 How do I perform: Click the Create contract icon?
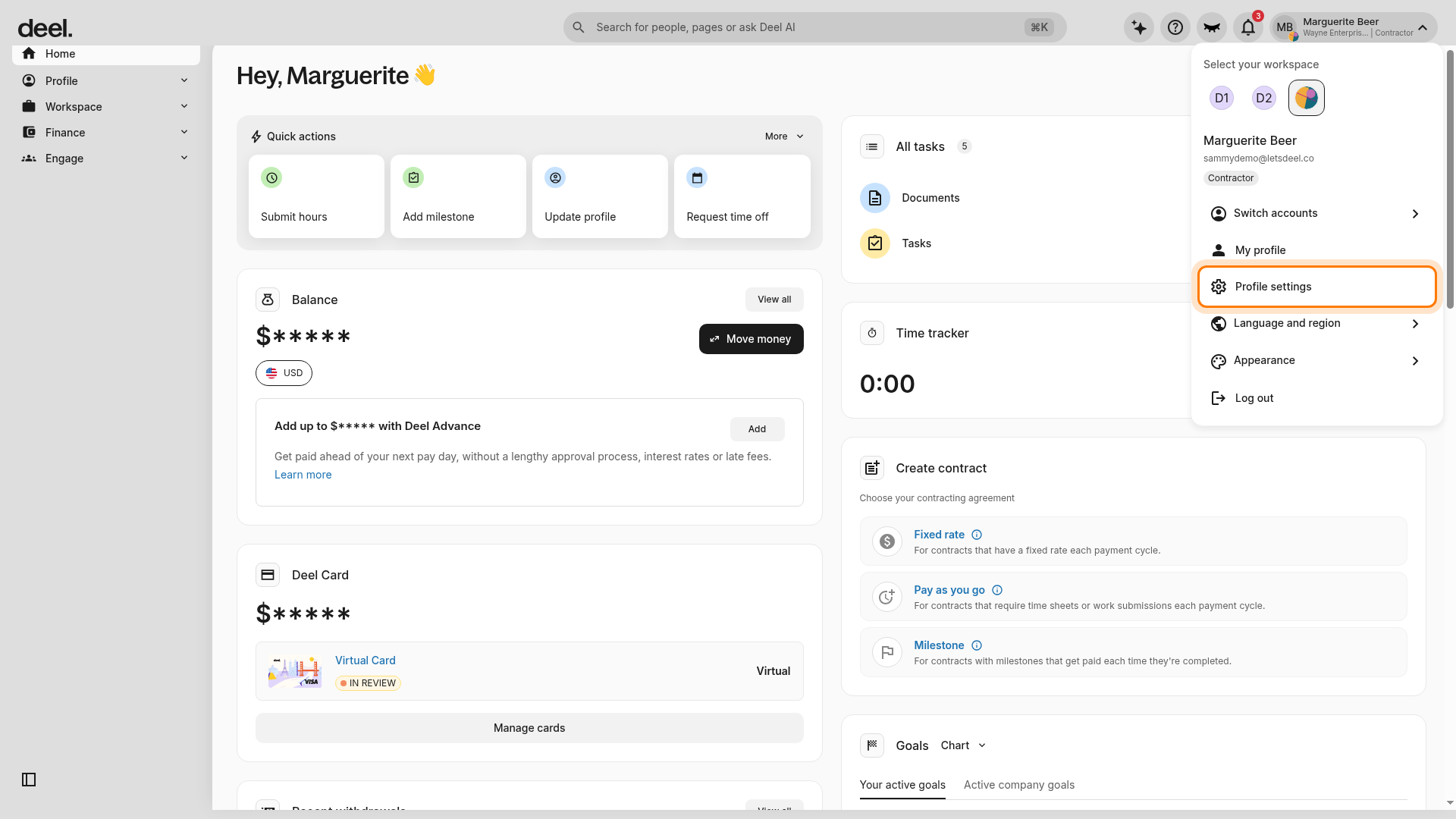(x=872, y=468)
